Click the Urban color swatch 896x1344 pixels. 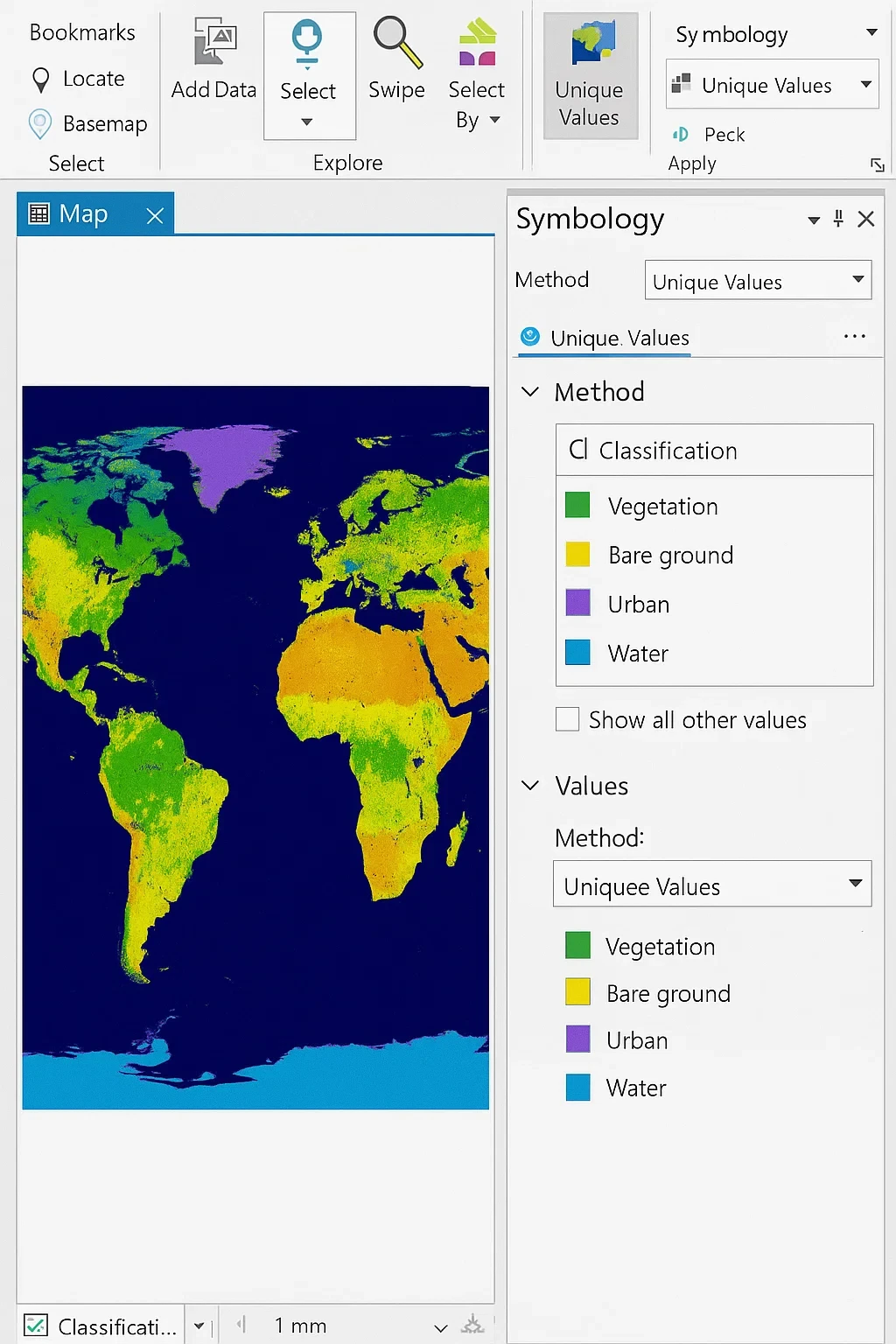(x=577, y=603)
